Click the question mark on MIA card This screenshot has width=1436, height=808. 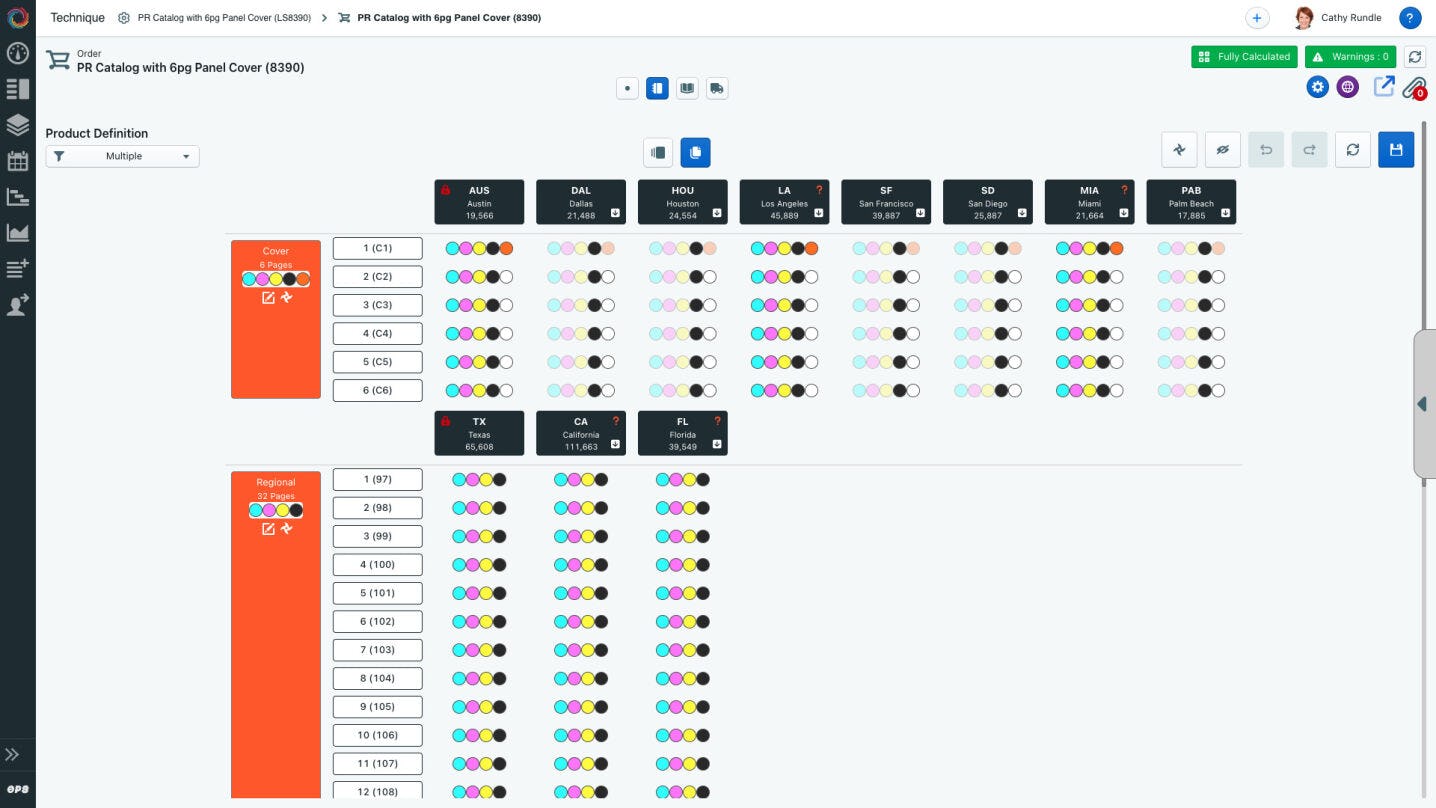click(1124, 190)
